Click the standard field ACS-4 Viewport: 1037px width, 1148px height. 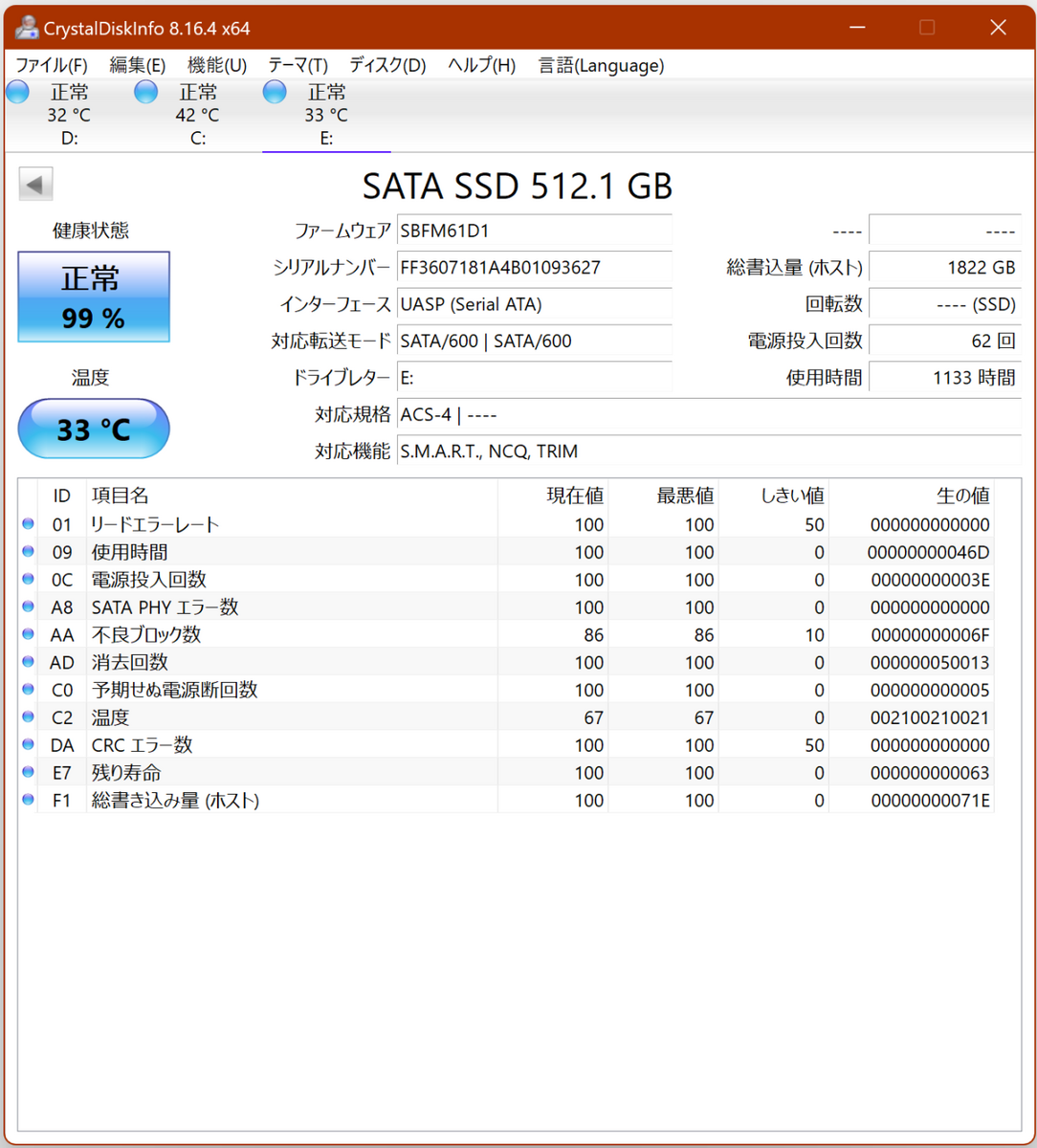(x=709, y=414)
